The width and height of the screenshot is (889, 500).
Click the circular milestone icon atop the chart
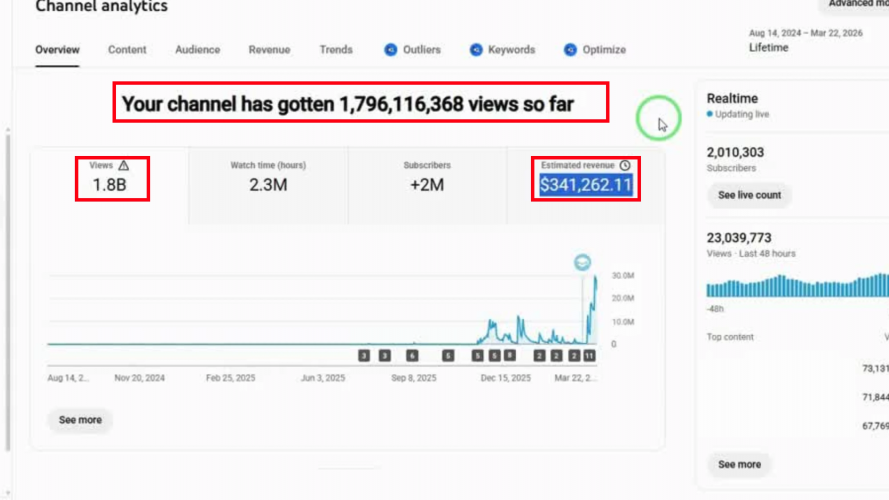click(582, 263)
